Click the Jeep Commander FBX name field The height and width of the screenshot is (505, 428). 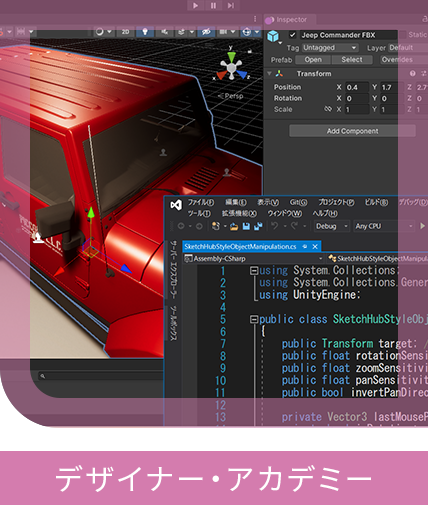[x=348, y=35]
